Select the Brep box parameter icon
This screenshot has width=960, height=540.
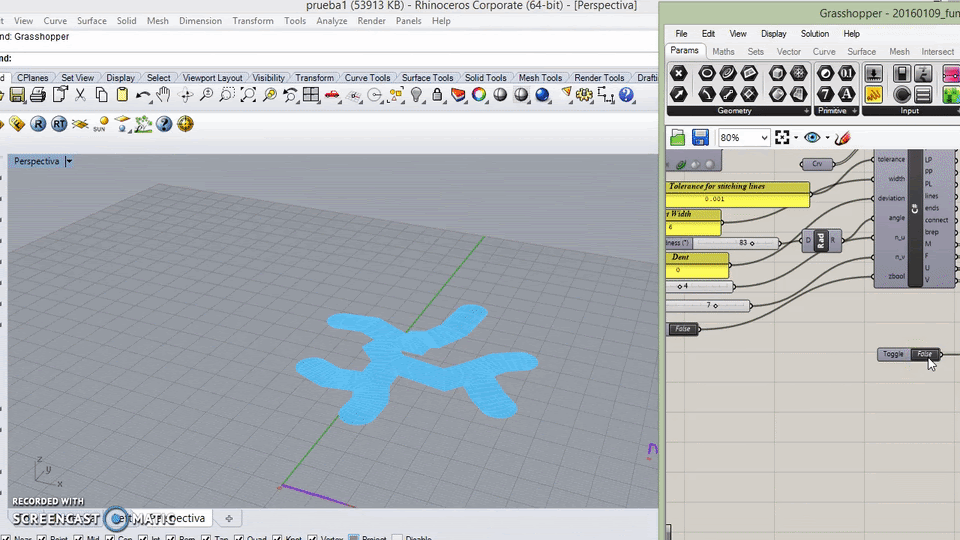coord(777,73)
